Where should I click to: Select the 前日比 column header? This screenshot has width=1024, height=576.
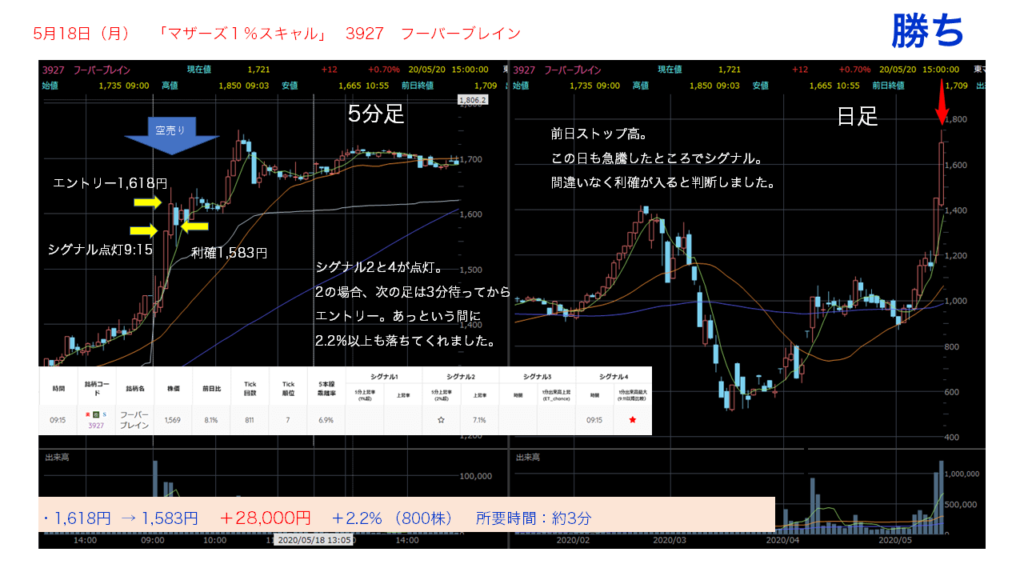[211, 389]
